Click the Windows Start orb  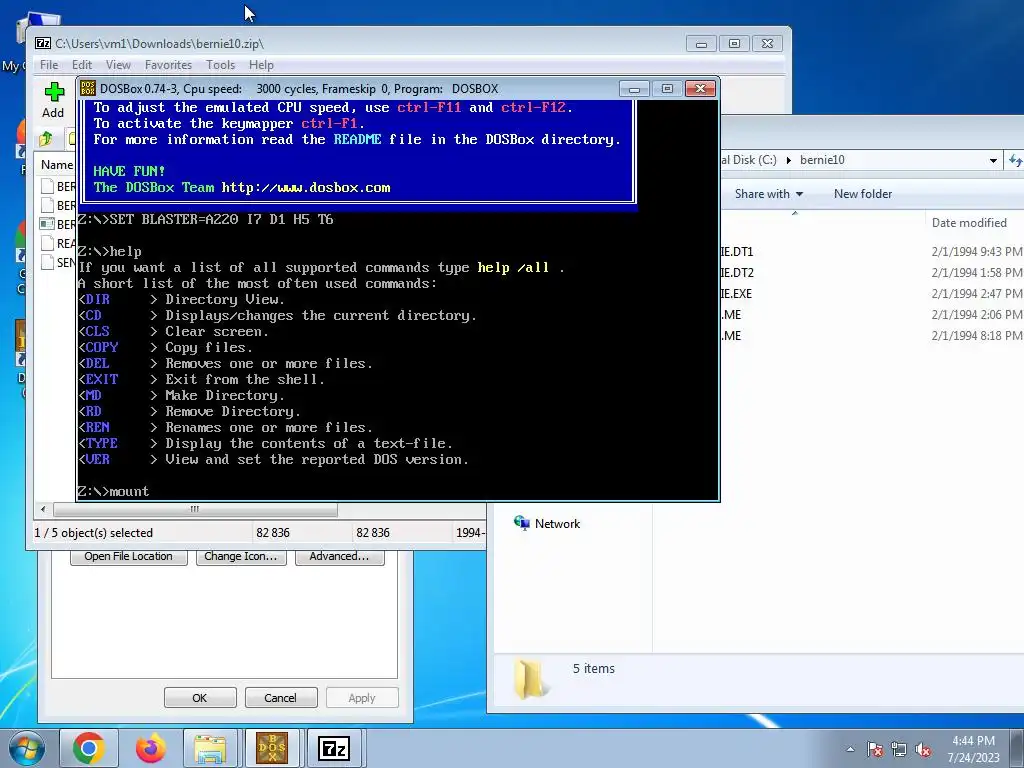27,748
